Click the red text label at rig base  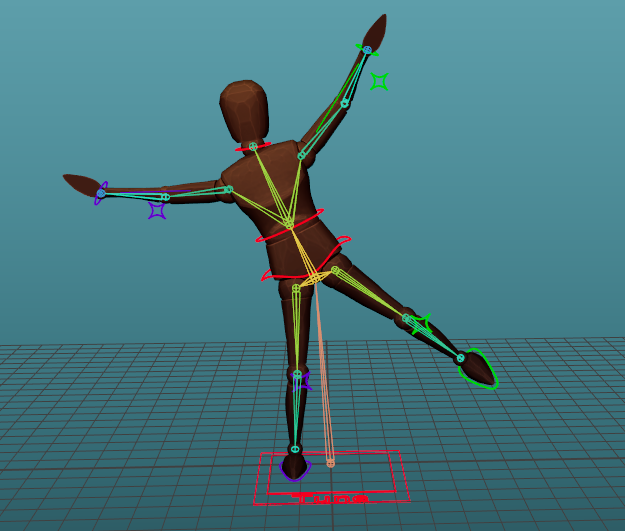(330, 497)
